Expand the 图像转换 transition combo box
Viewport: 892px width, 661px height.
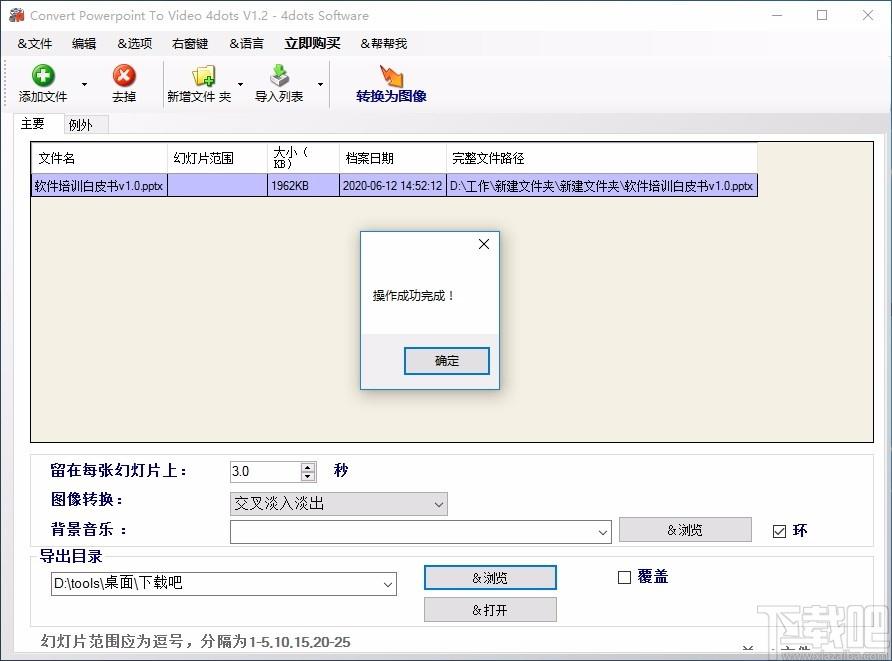coord(439,504)
